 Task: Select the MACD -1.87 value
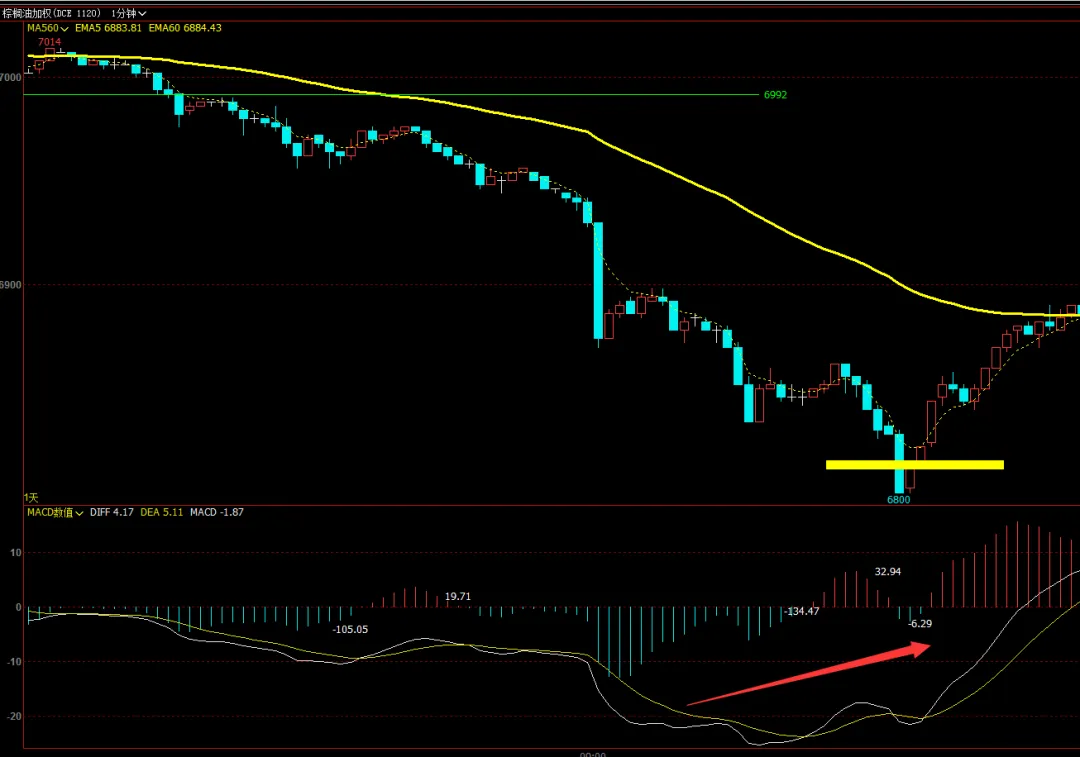[x=217, y=512]
